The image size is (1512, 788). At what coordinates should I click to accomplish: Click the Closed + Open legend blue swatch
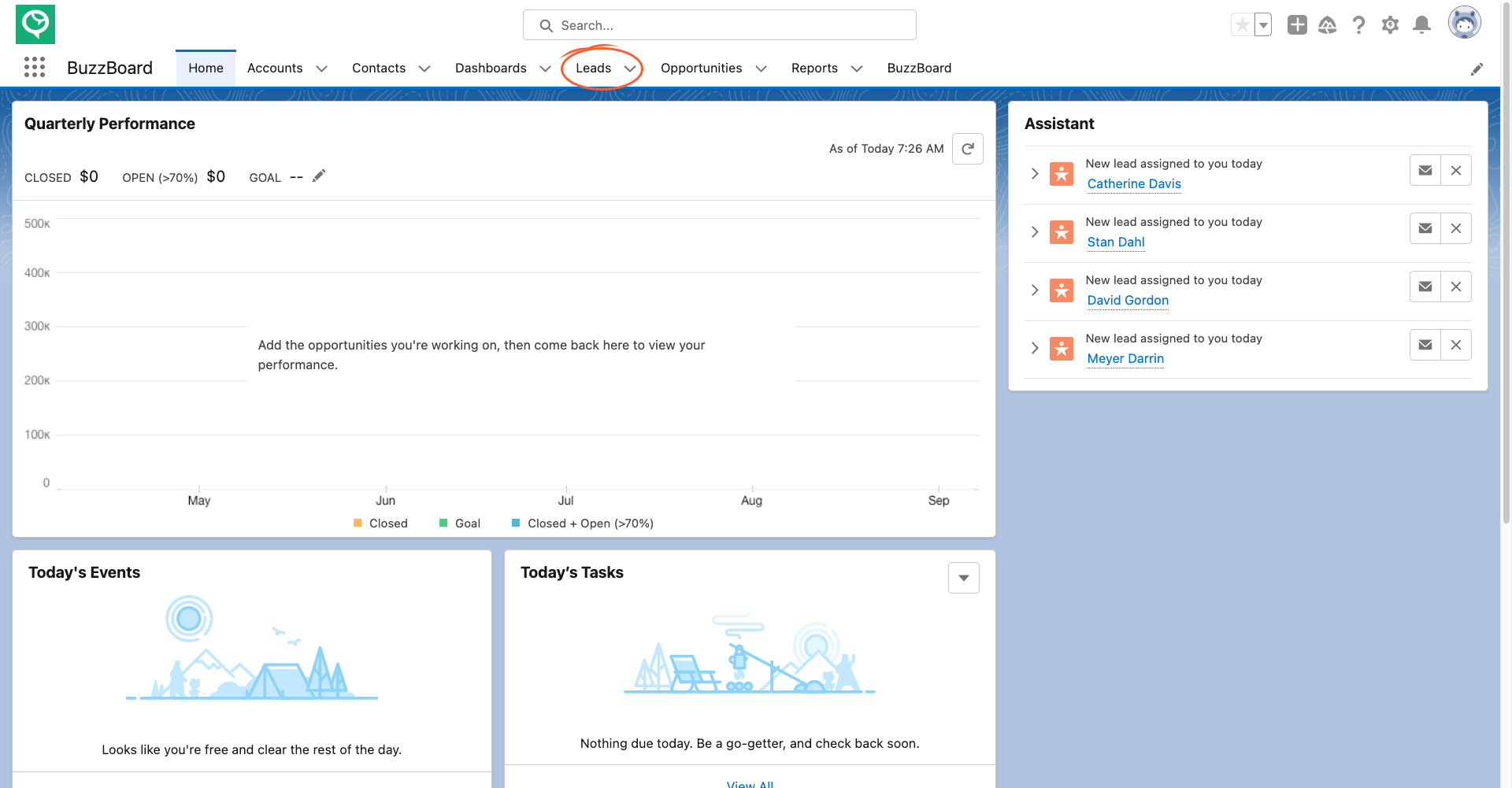point(516,523)
